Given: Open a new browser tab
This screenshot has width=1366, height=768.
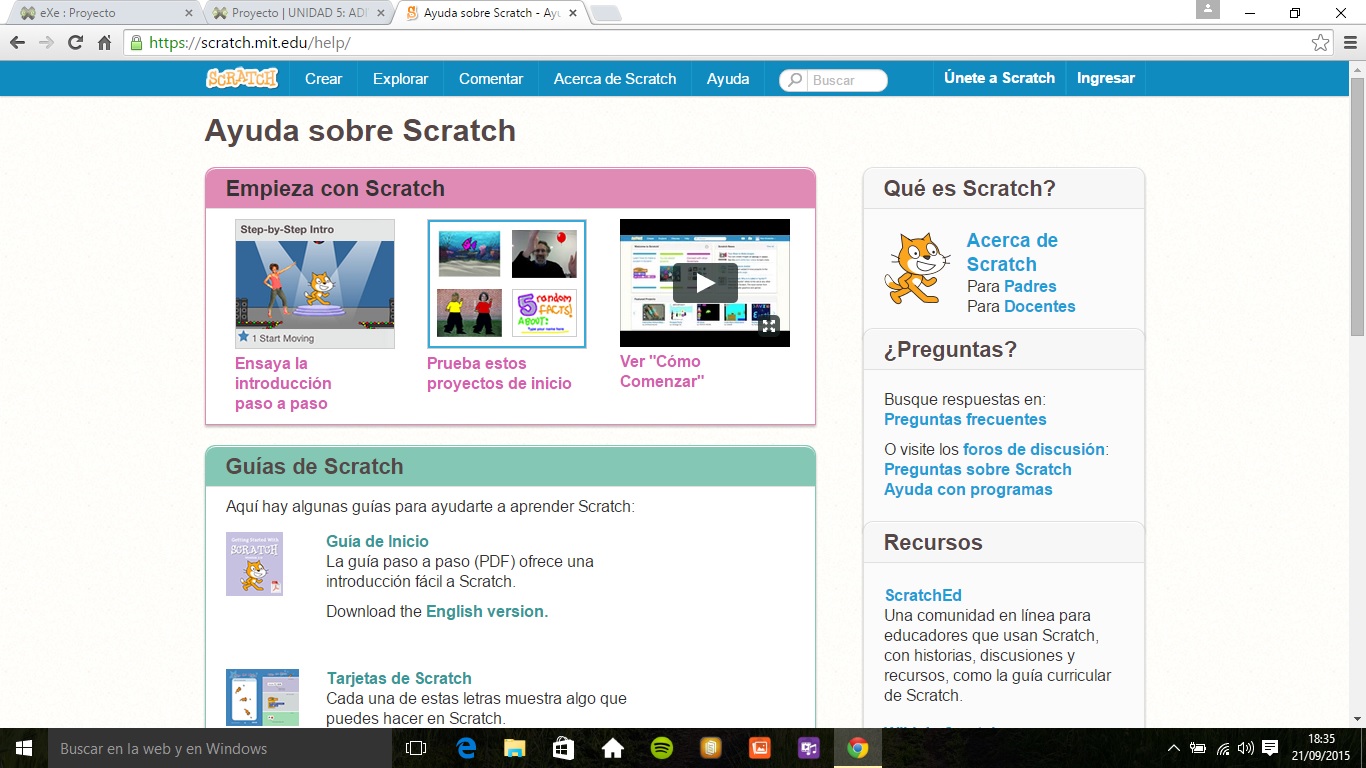Looking at the screenshot, I should [x=606, y=13].
